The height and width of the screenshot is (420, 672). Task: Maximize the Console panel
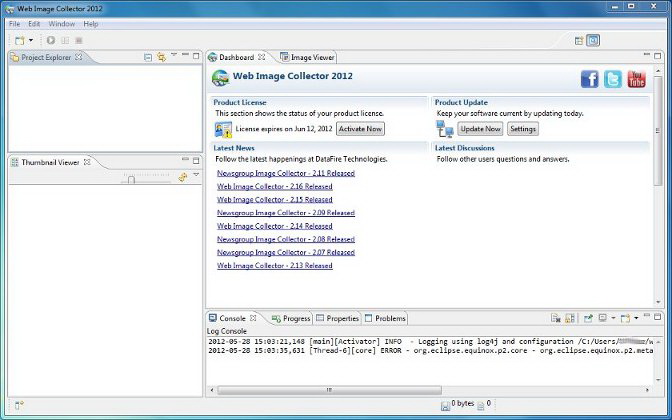pos(658,317)
